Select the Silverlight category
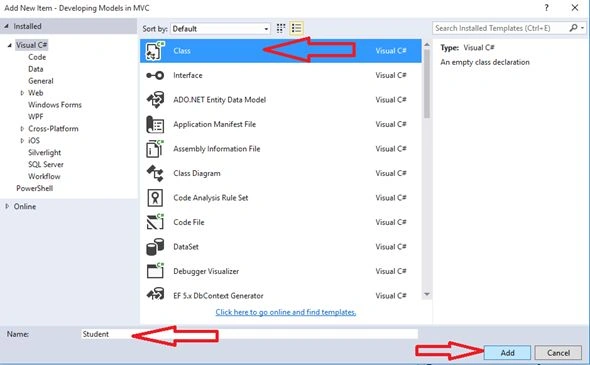The height and width of the screenshot is (365, 590). click(x=44, y=152)
